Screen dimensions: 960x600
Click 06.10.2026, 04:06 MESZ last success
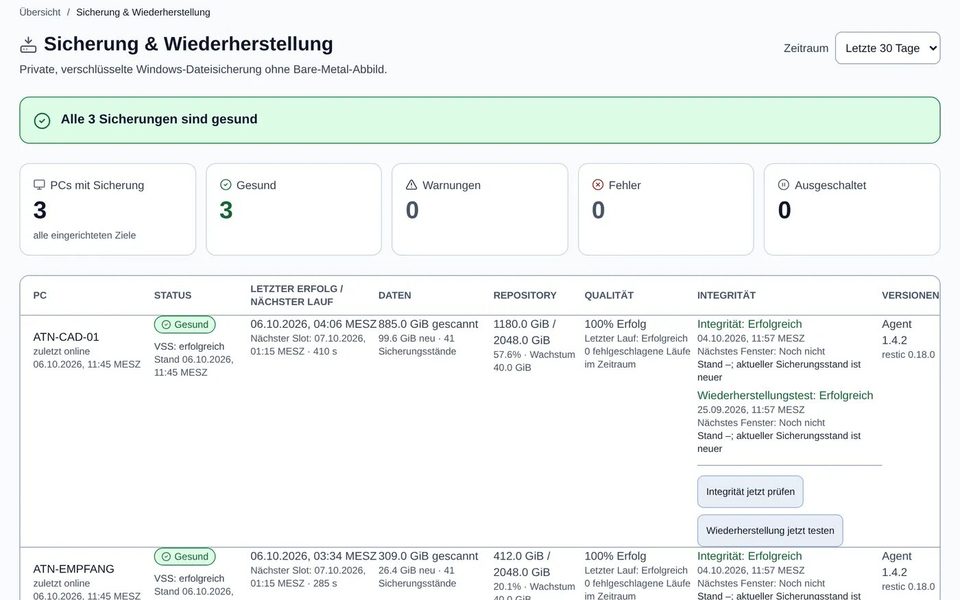[313, 324]
